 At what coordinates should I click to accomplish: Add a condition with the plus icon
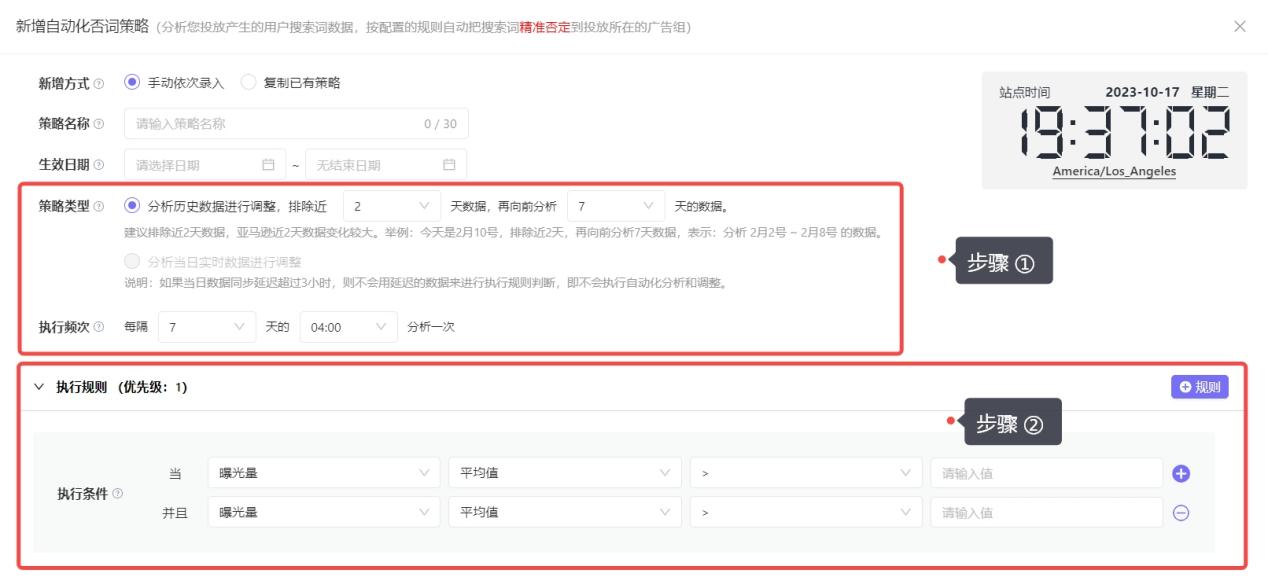click(1181, 473)
